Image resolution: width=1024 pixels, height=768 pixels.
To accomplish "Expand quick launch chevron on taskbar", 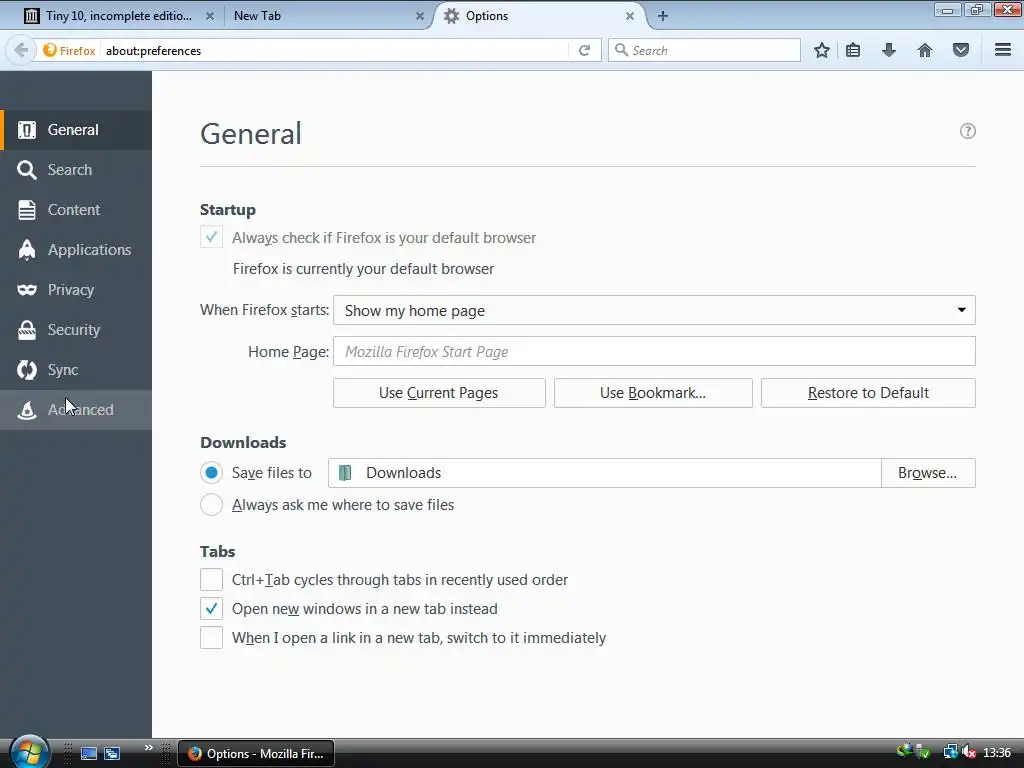I will (149, 748).
